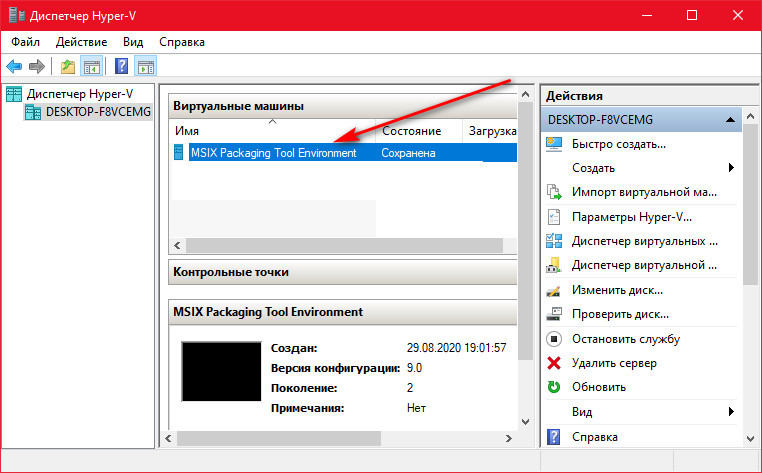Click the Справка question icon in actions
The image size is (762, 473).
(x=554, y=437)
